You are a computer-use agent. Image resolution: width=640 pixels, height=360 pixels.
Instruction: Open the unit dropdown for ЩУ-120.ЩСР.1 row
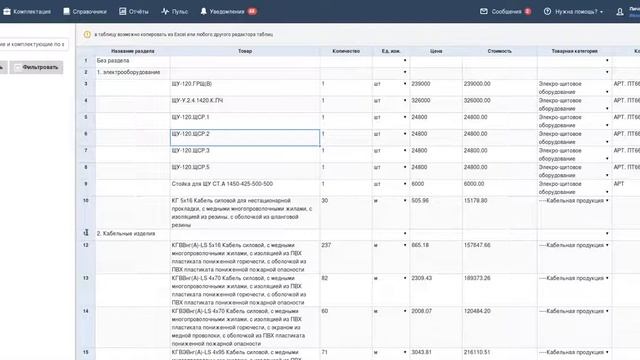tap(405, 117)
